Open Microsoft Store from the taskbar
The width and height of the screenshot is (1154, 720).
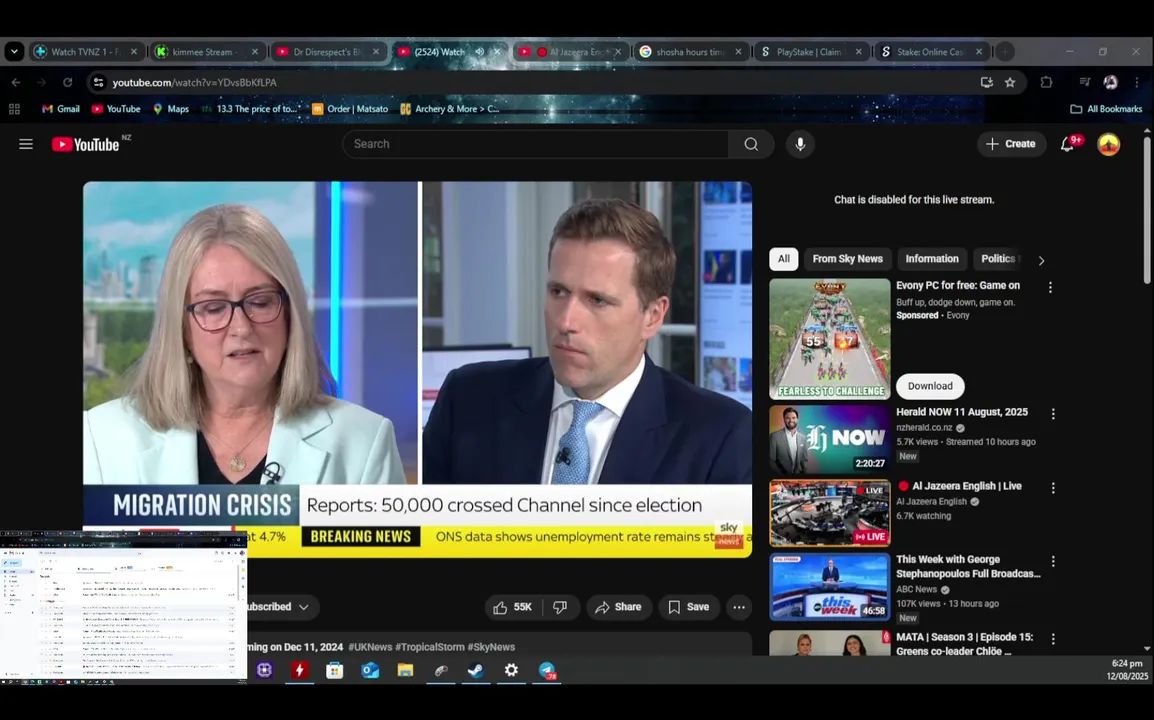pos(334,670)
